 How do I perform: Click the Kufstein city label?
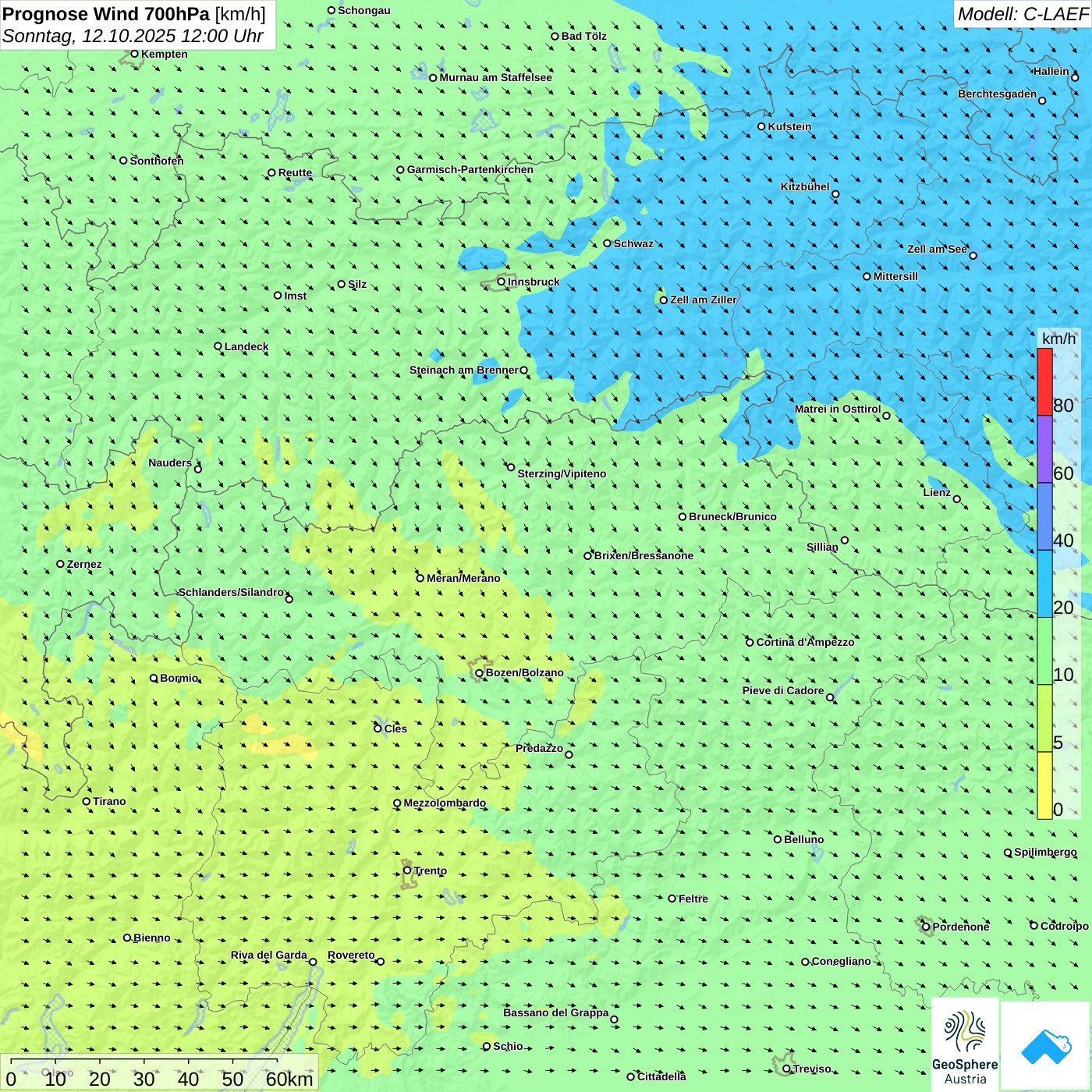pyautogui.click(x=789, y=126)
